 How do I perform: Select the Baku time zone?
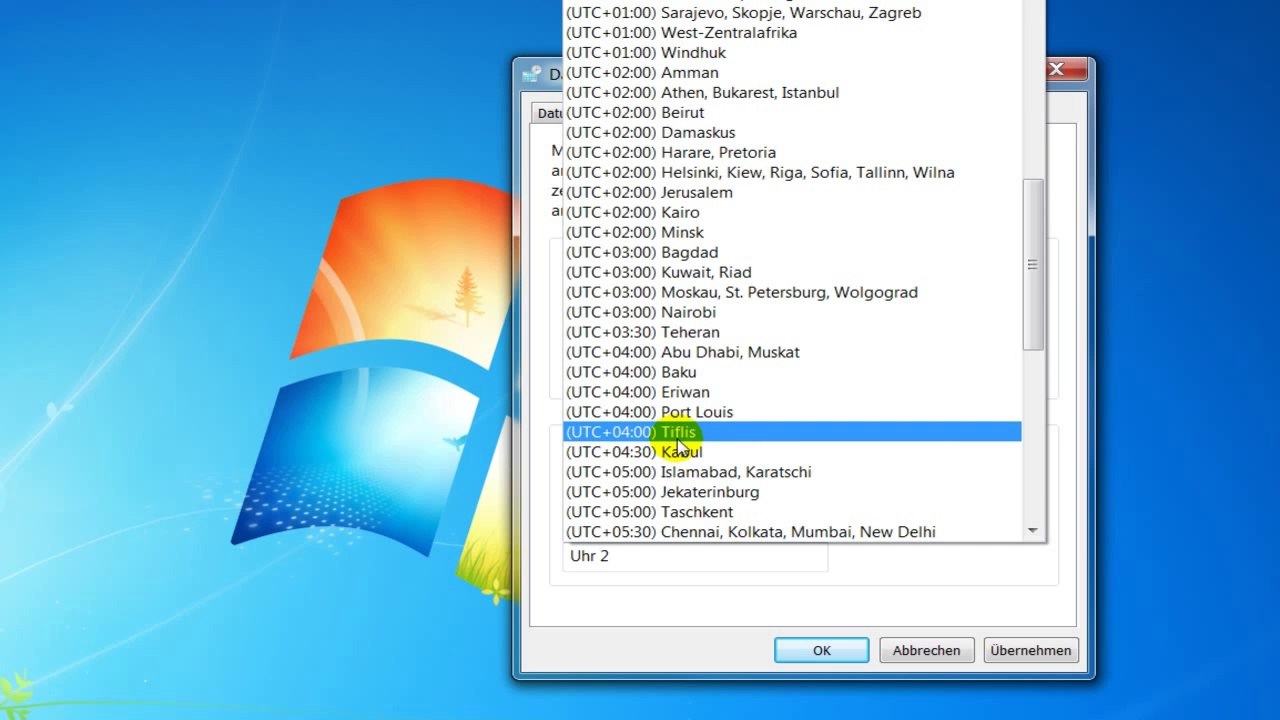pos(792,373)
